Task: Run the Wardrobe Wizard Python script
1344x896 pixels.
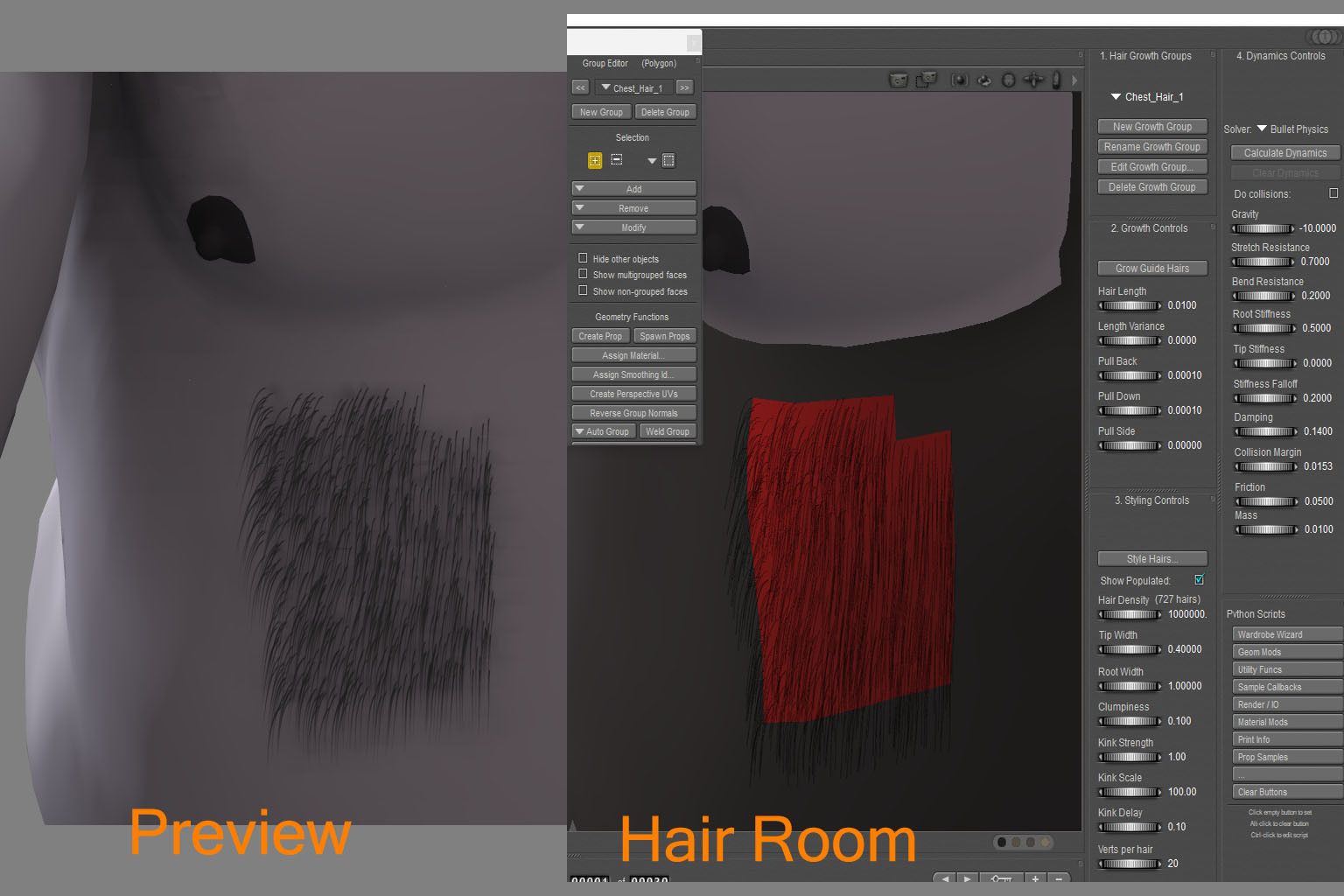Action: click(1287, 634)
